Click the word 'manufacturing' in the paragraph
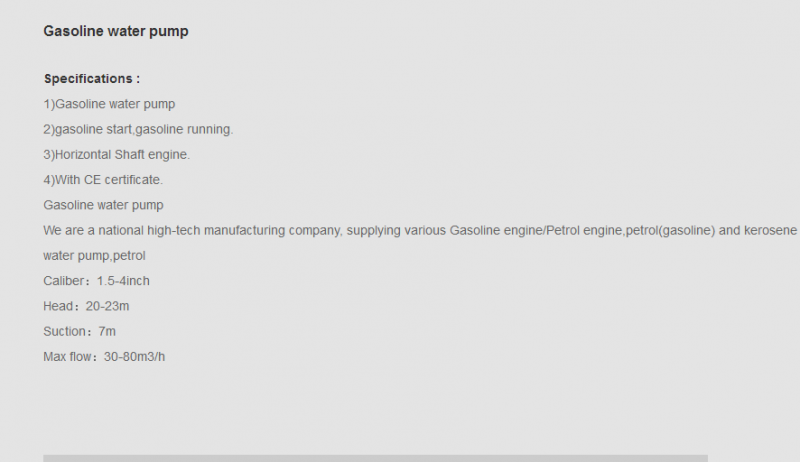The height and width of the screenshot is (462, 800). pyautogui.click(x=244, y=230)
